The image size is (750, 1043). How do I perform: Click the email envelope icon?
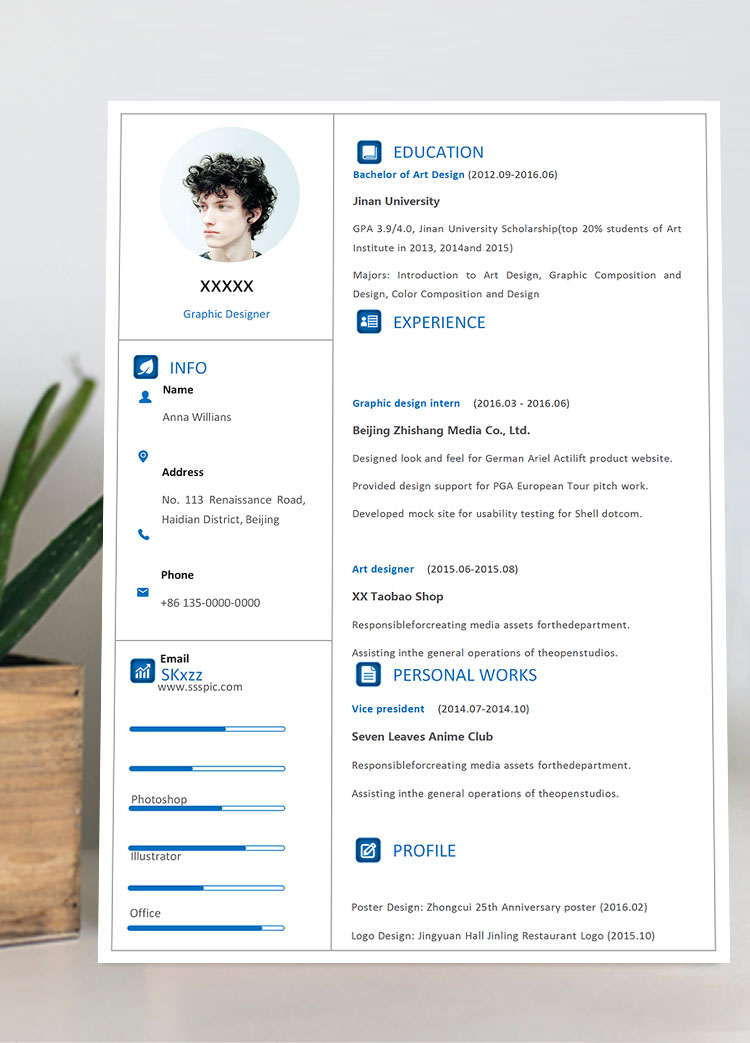click(x=143, y=592)
